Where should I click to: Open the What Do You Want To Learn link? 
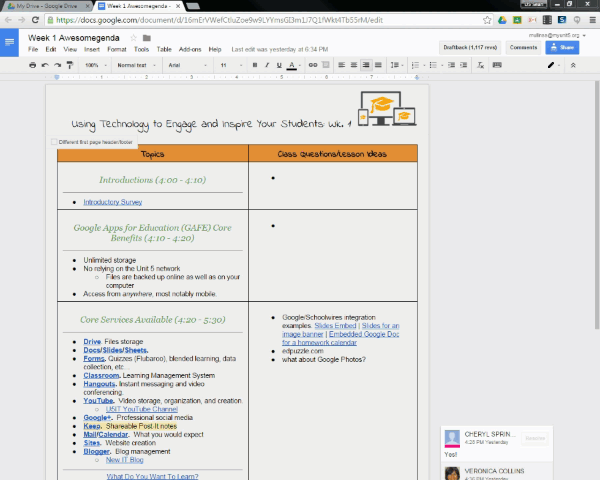pyautogui.click(x=152, y=476)
